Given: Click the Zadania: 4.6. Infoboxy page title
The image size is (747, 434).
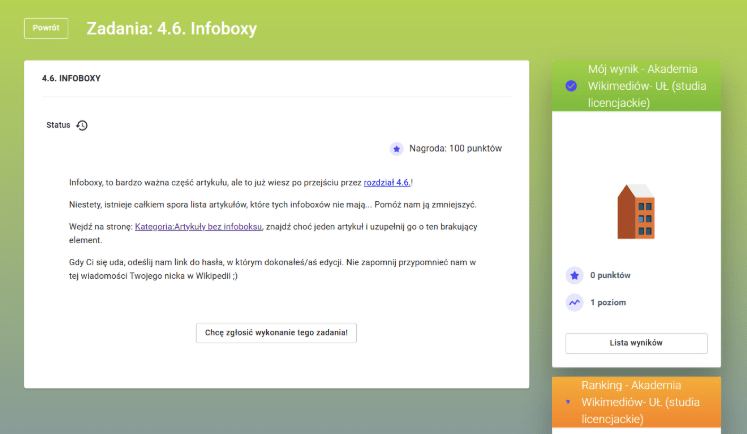Looking at the screenshot, I should [172, 29].
